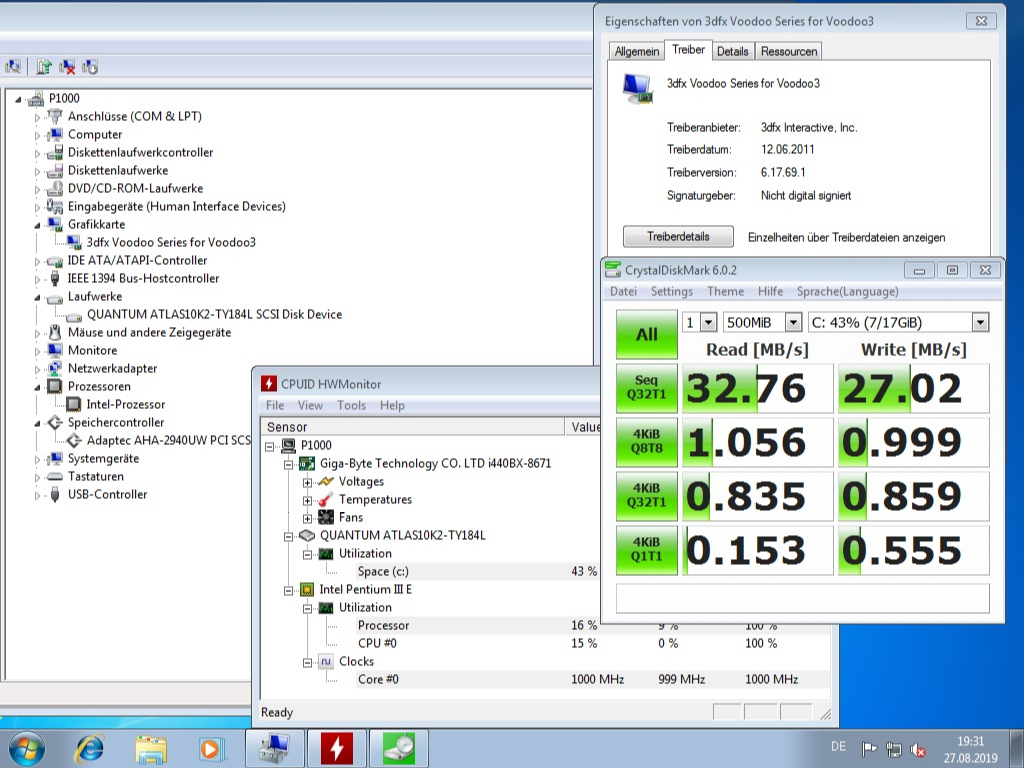Open the File menu in HWMonitor
Screen dimensions: 1024x768
click(x=275, y=406)
